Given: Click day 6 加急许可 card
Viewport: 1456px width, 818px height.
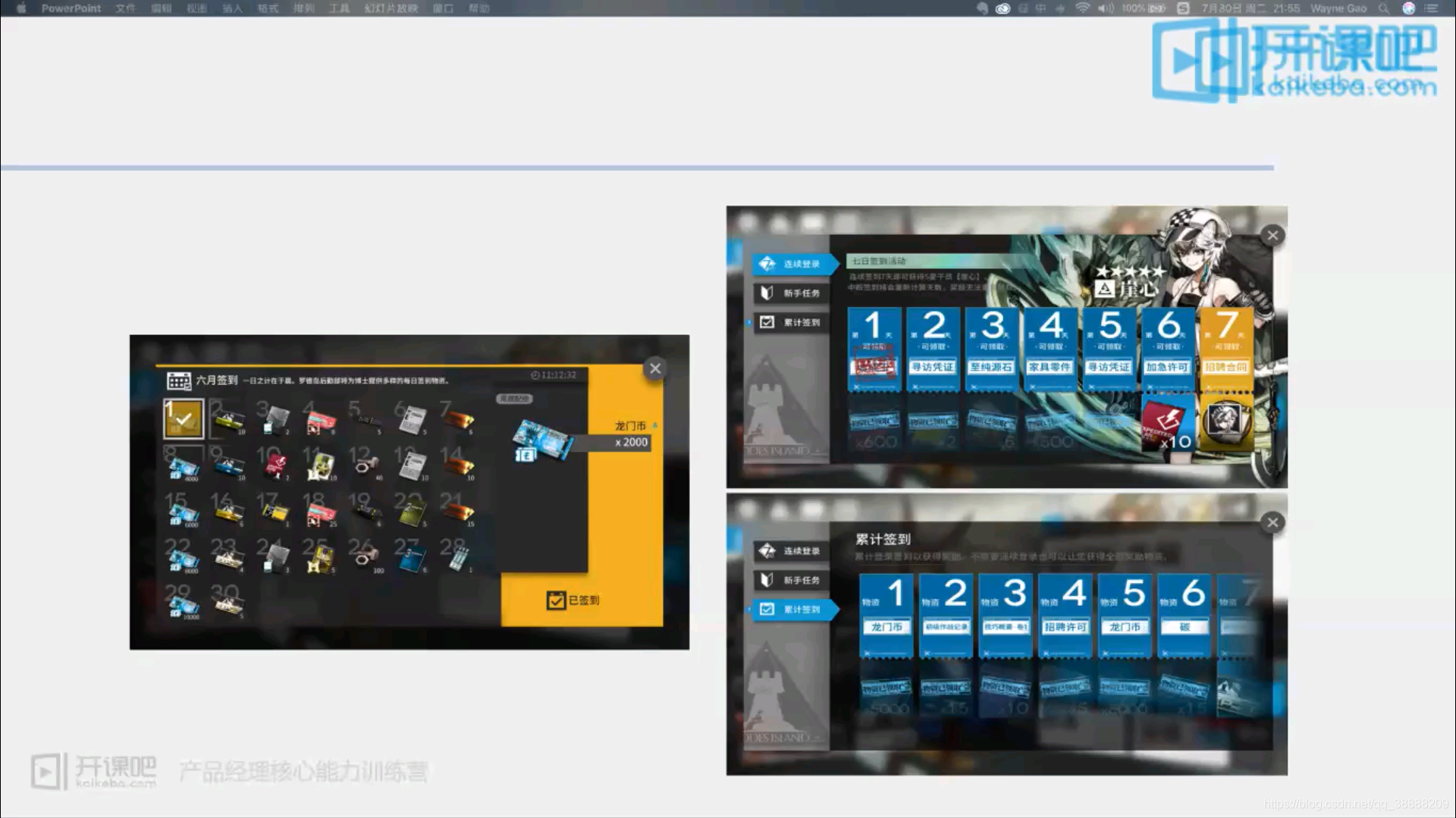Looking at the screenshot, I should tap(1168, 349).
